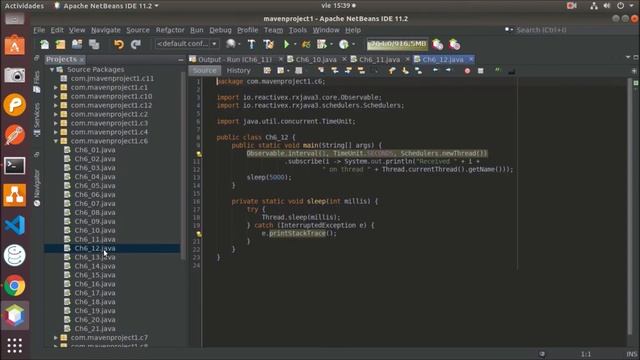Close the Ch6_12.java editor tab
This screenshot has height=360, width=640.
click(471, 60)
